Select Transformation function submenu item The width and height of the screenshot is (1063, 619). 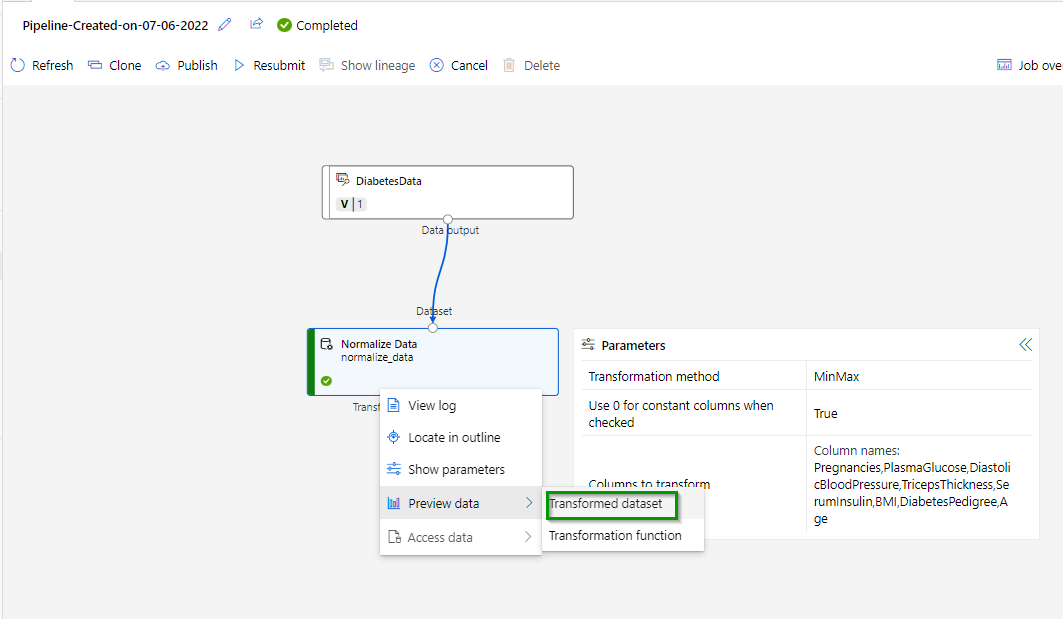(615, 535)
